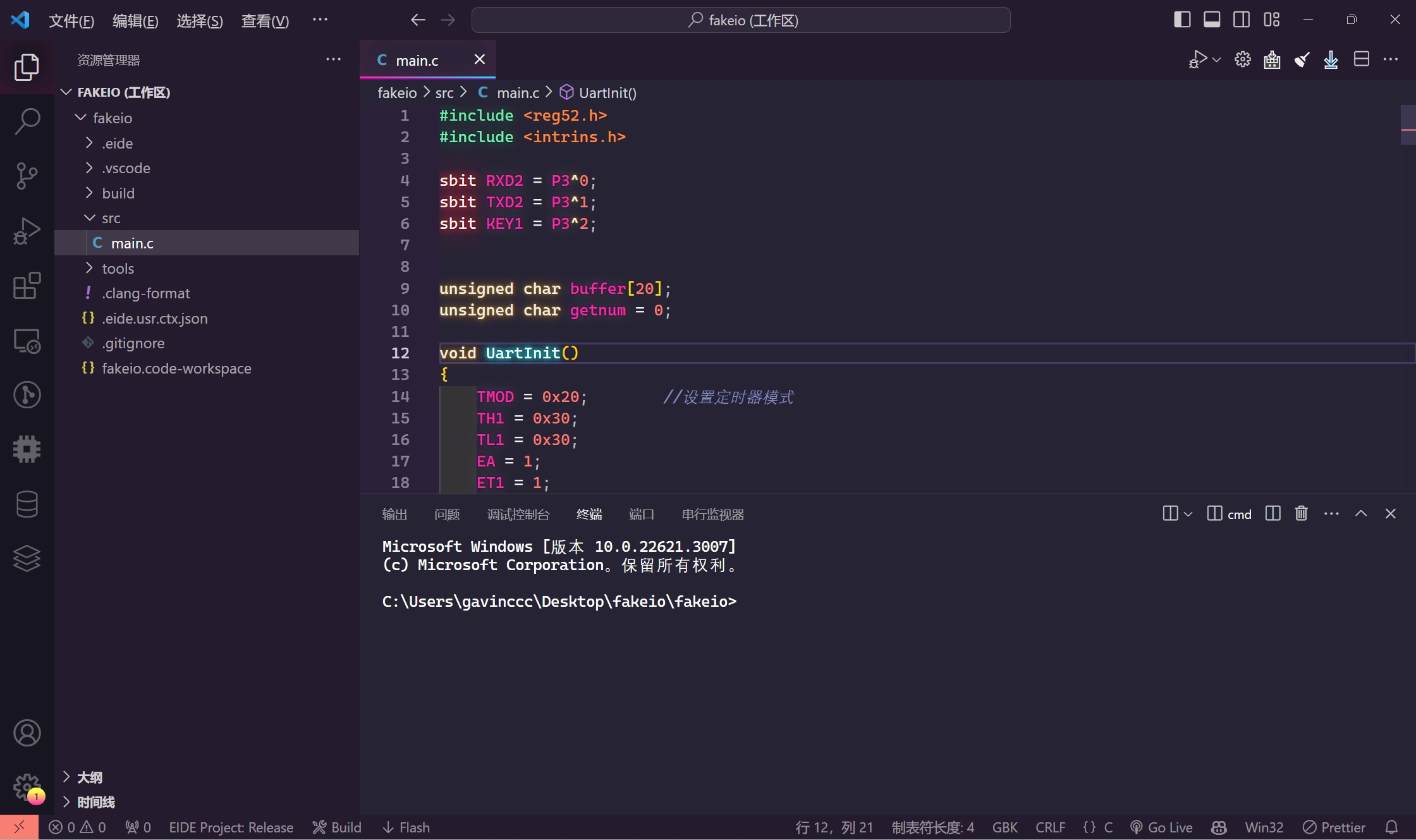The width and height of the screenshot is (1416, 840).
Task: Toggle the bottom panel visibility
Action: point(1212,20)
